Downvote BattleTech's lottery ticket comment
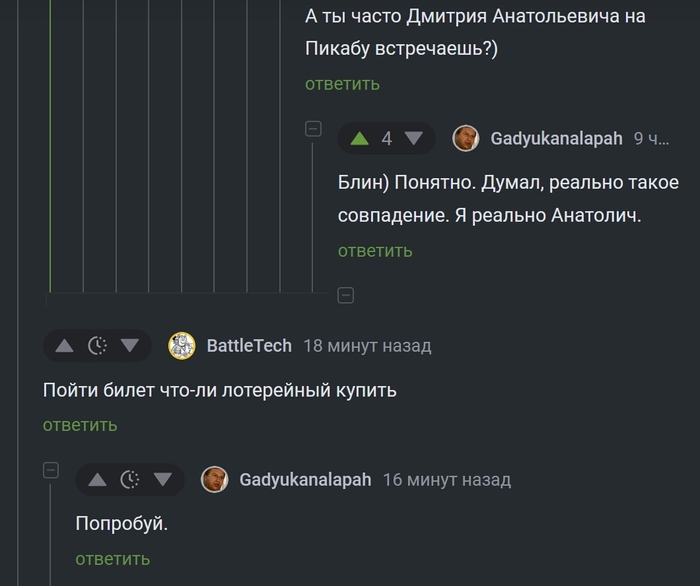Image resolution: width=700 pixels, height=586 pixels. [130, 346]
